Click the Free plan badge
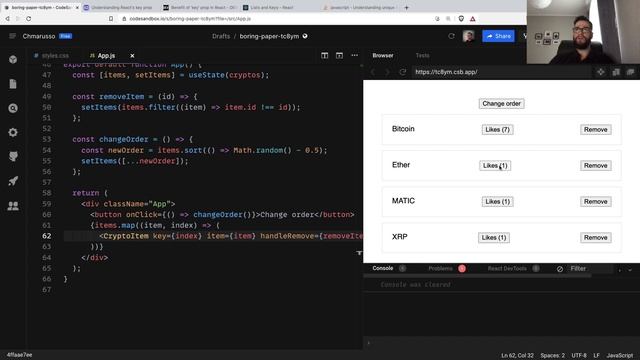640x360 pixels. pos(65,36)
